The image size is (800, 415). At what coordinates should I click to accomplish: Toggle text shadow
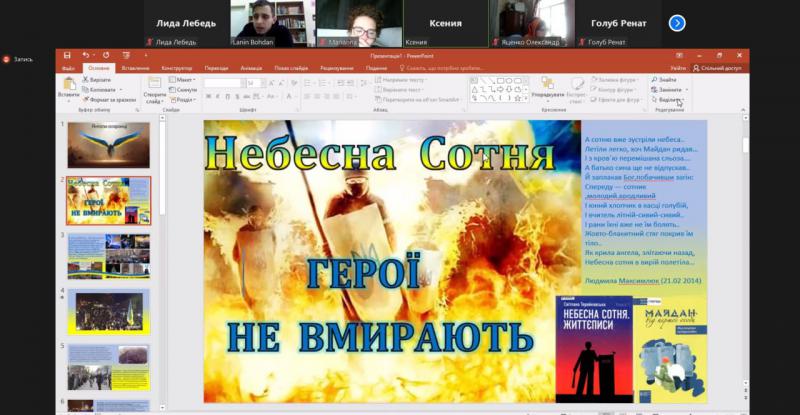click(237, 96)
